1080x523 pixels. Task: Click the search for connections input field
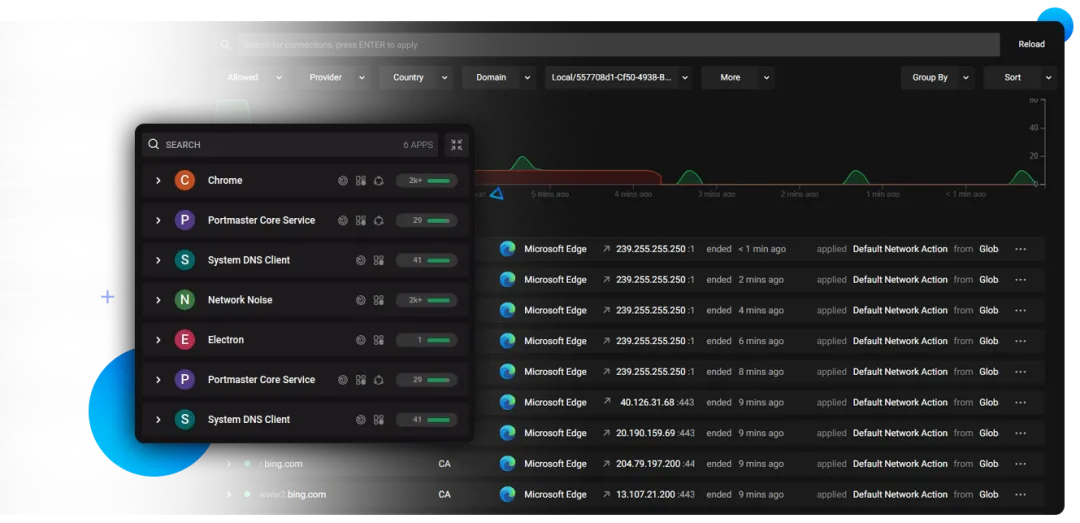pos(619,44)
